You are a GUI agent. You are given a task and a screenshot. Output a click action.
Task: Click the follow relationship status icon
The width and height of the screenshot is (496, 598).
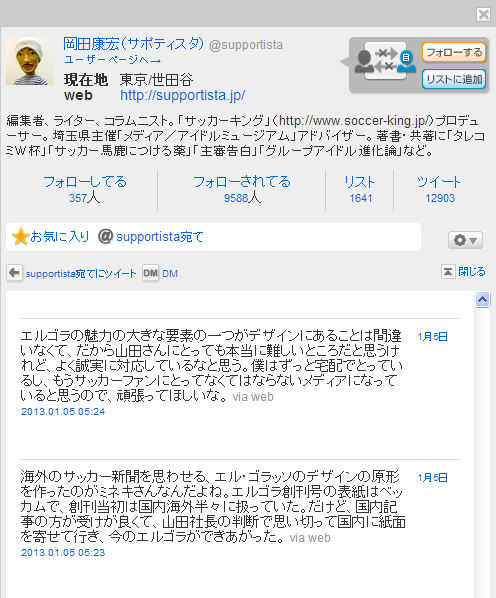(385, 61)
